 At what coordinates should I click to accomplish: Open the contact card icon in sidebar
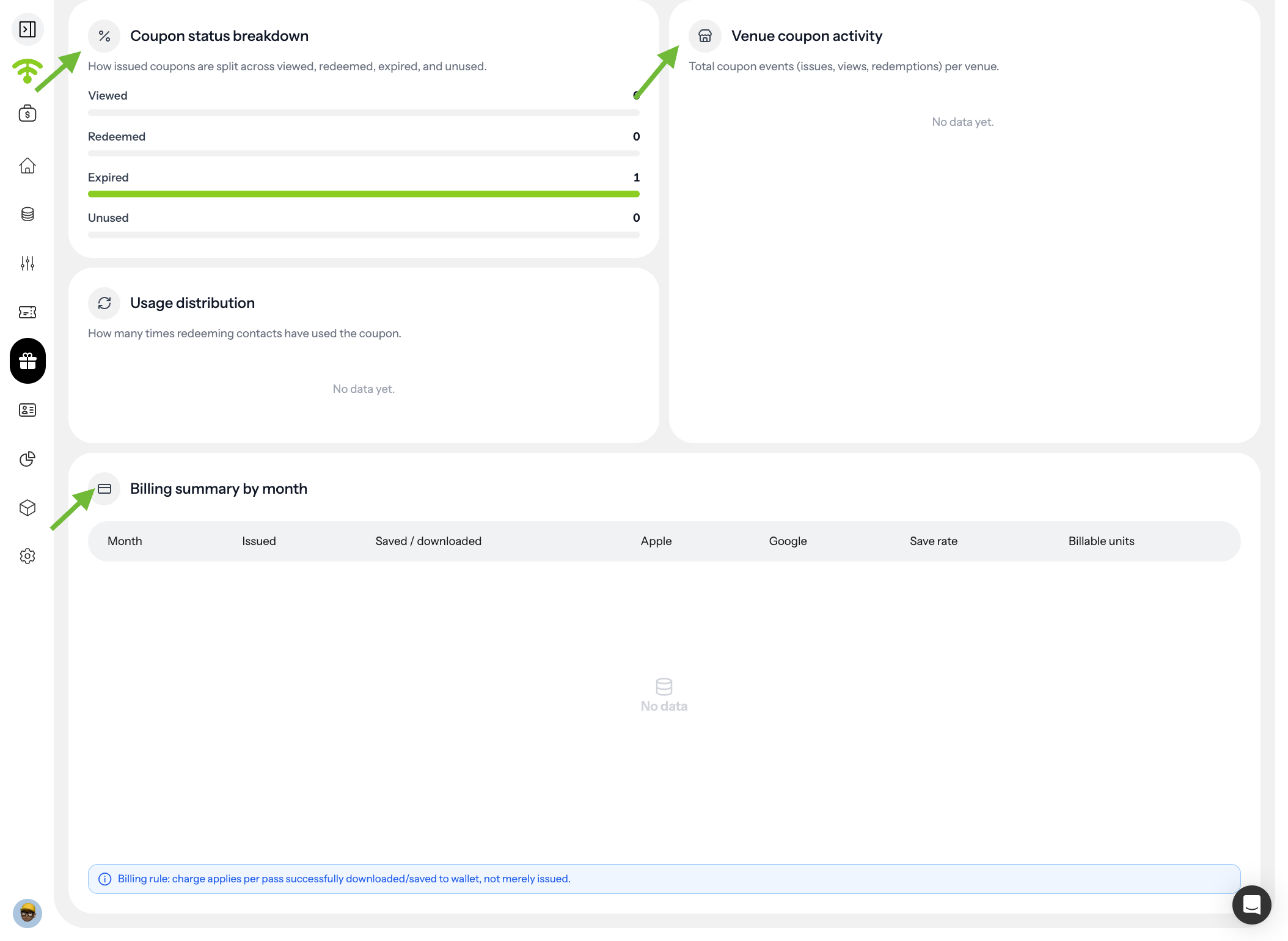pos(27,410)
